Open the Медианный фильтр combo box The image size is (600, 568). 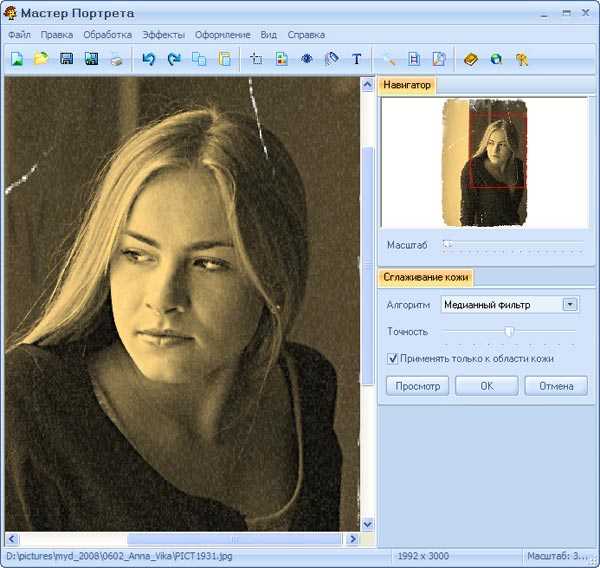coord(510,305)
